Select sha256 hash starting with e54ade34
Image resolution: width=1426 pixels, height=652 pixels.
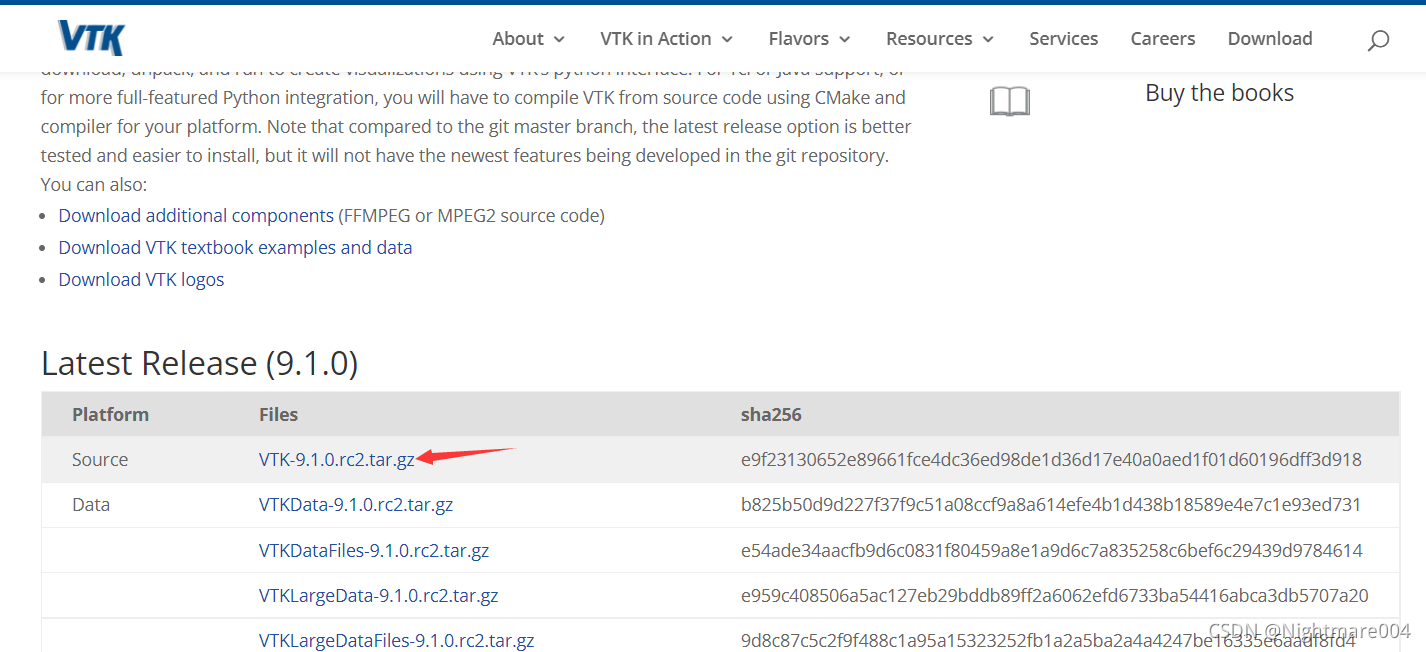(x=1052, y=551)
